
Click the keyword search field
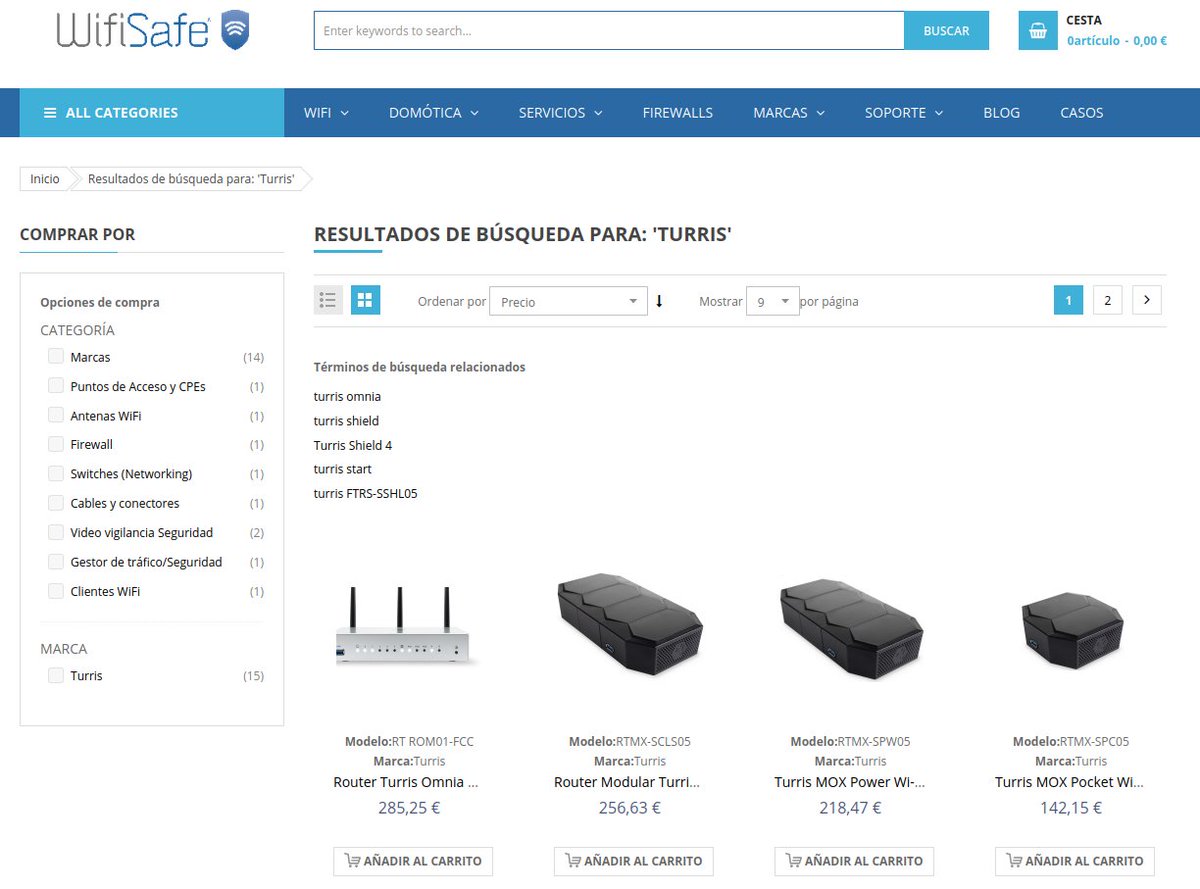coord(609,30)
